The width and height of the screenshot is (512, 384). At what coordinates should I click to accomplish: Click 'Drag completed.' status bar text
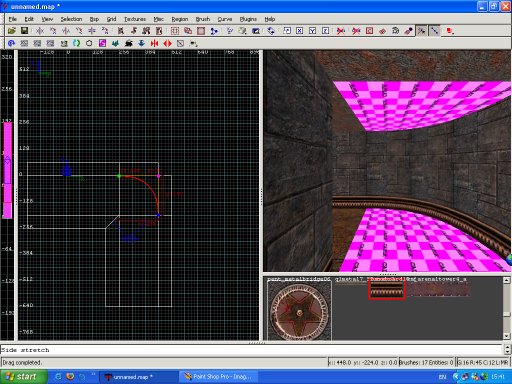(x=22, y=362)
